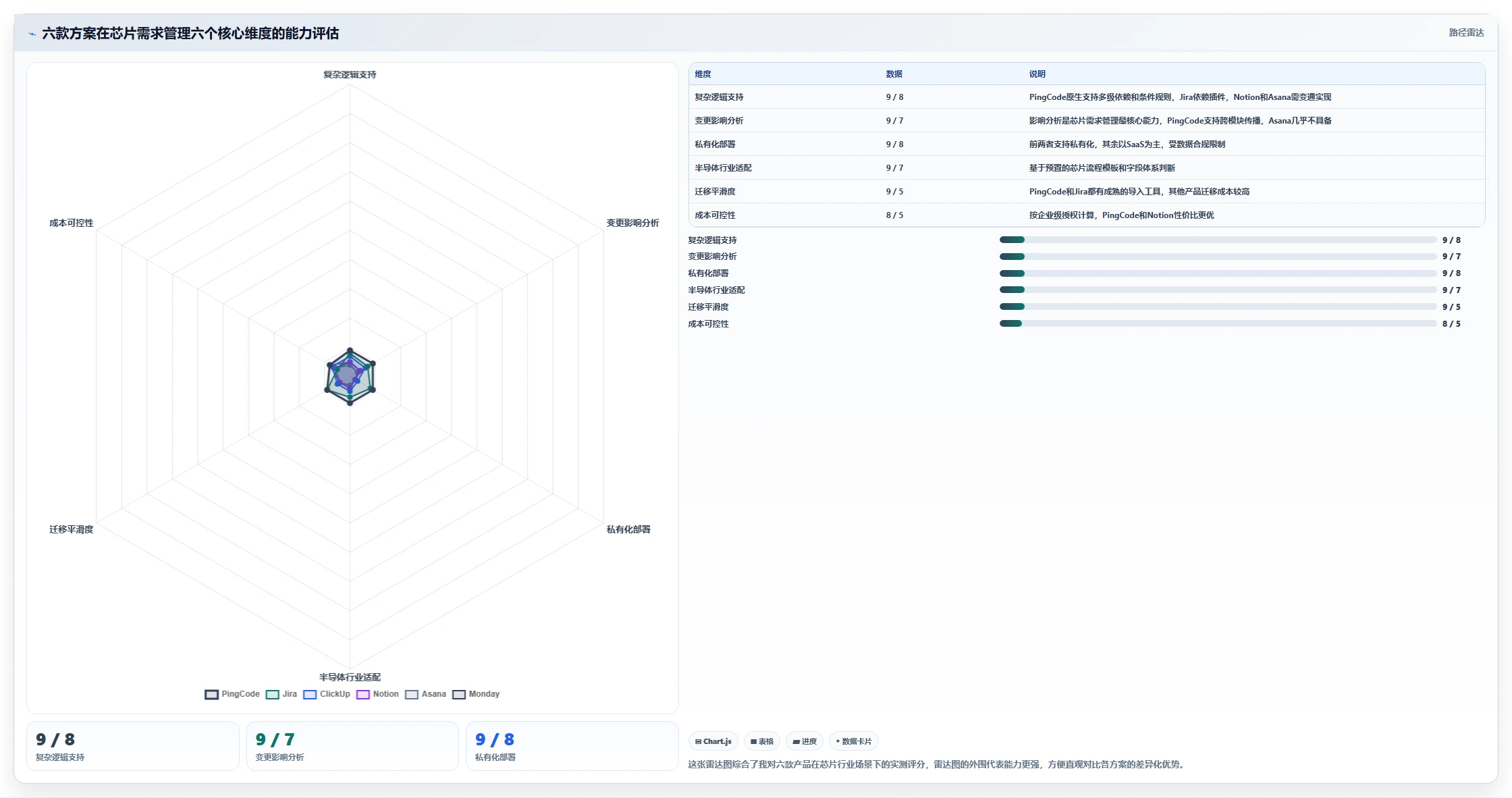Click the Chart.js tag

coord(713,741)
